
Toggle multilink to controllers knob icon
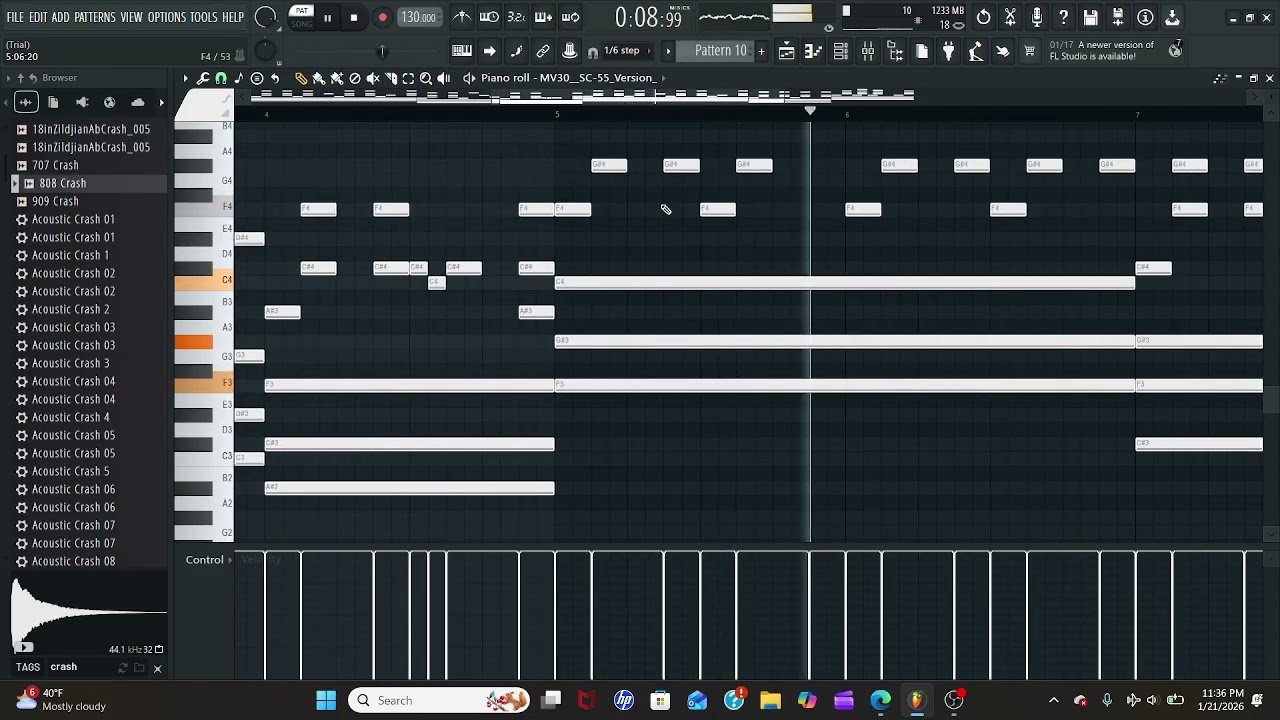[569, 51]
